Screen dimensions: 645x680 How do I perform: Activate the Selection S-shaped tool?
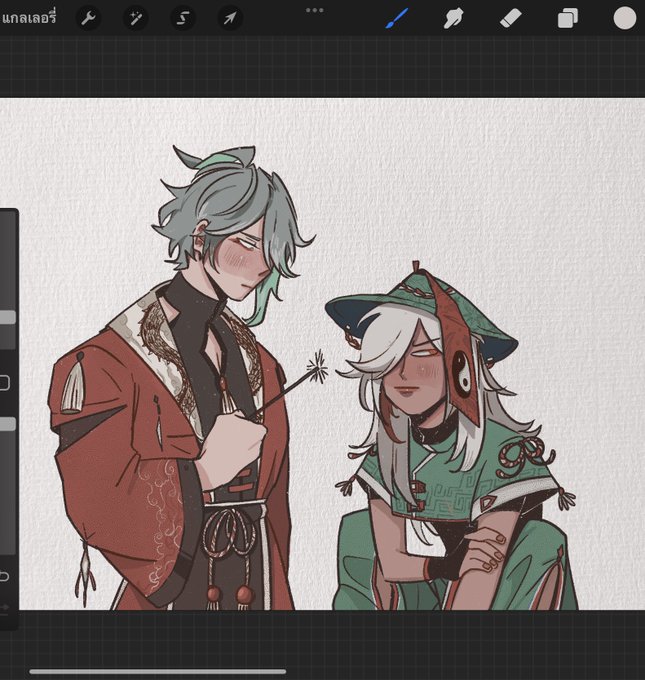[x=183, y=19]
